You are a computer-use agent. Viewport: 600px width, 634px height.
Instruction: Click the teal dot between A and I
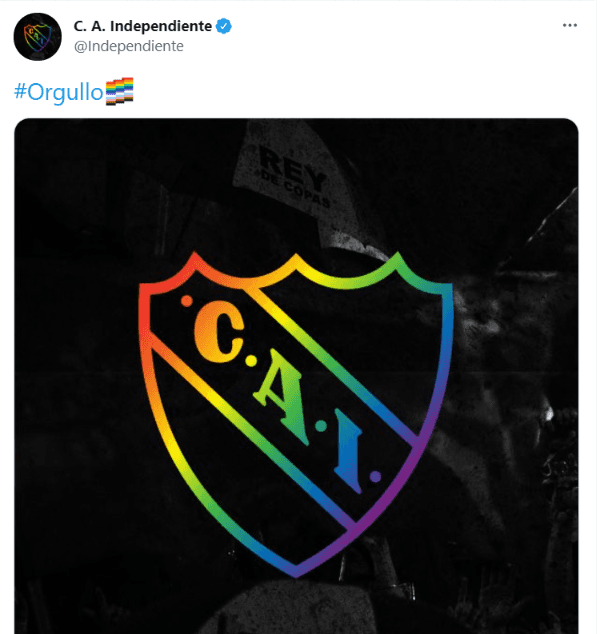[321, 426]
